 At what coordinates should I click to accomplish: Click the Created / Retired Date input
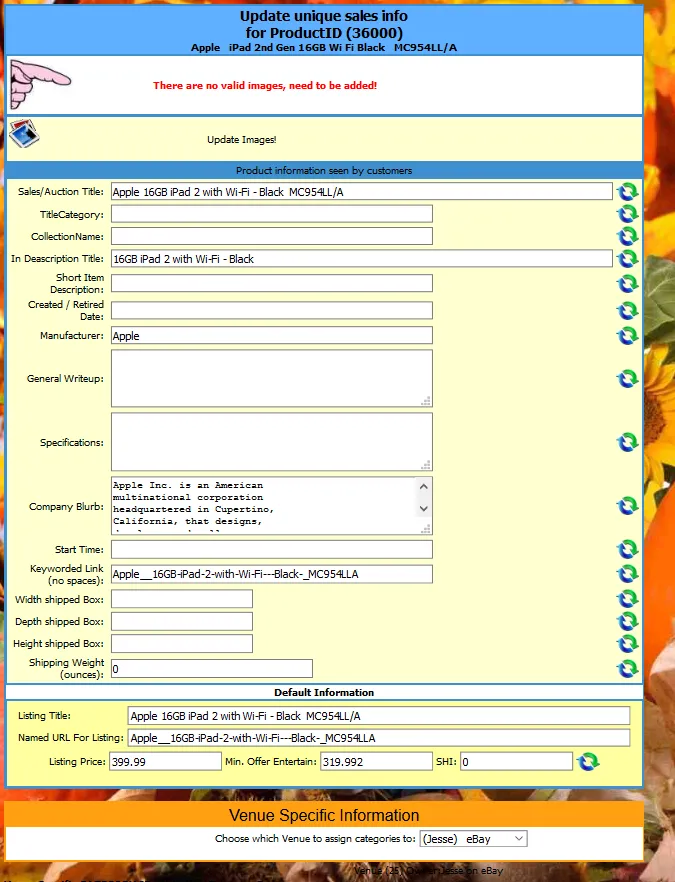pos(272,310)
